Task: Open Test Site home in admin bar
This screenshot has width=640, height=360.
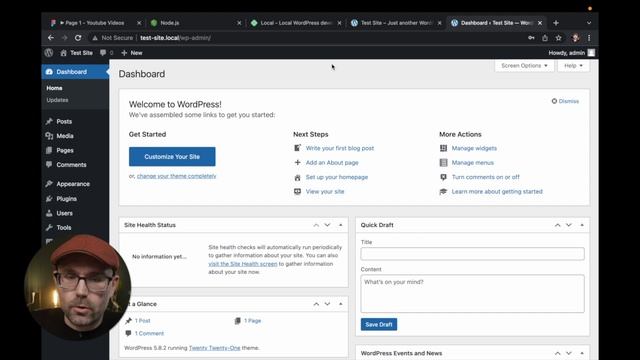Action: (x=76, y=53)
